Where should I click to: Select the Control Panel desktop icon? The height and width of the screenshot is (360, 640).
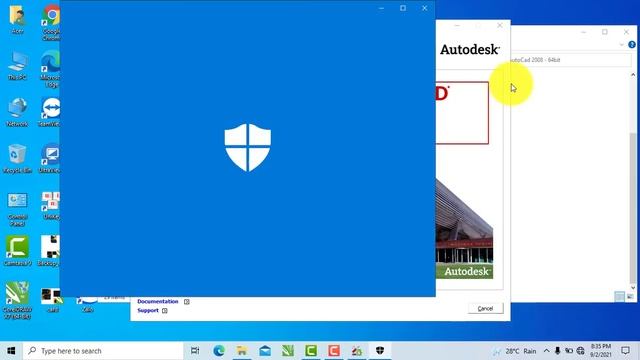point(17,209)
